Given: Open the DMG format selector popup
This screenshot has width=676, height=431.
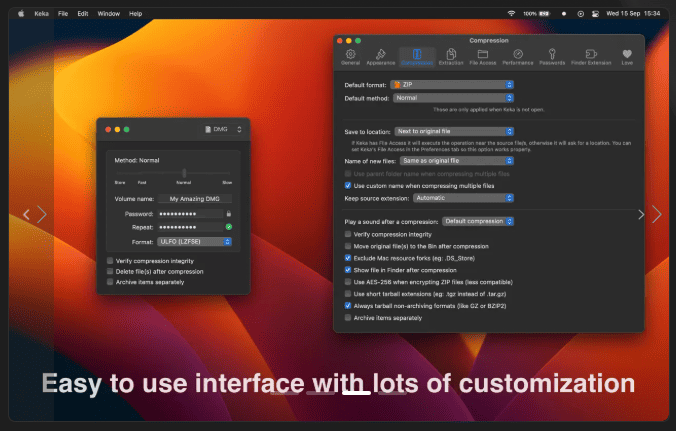Looking at the screenshot, I should [x=223, y=129].
